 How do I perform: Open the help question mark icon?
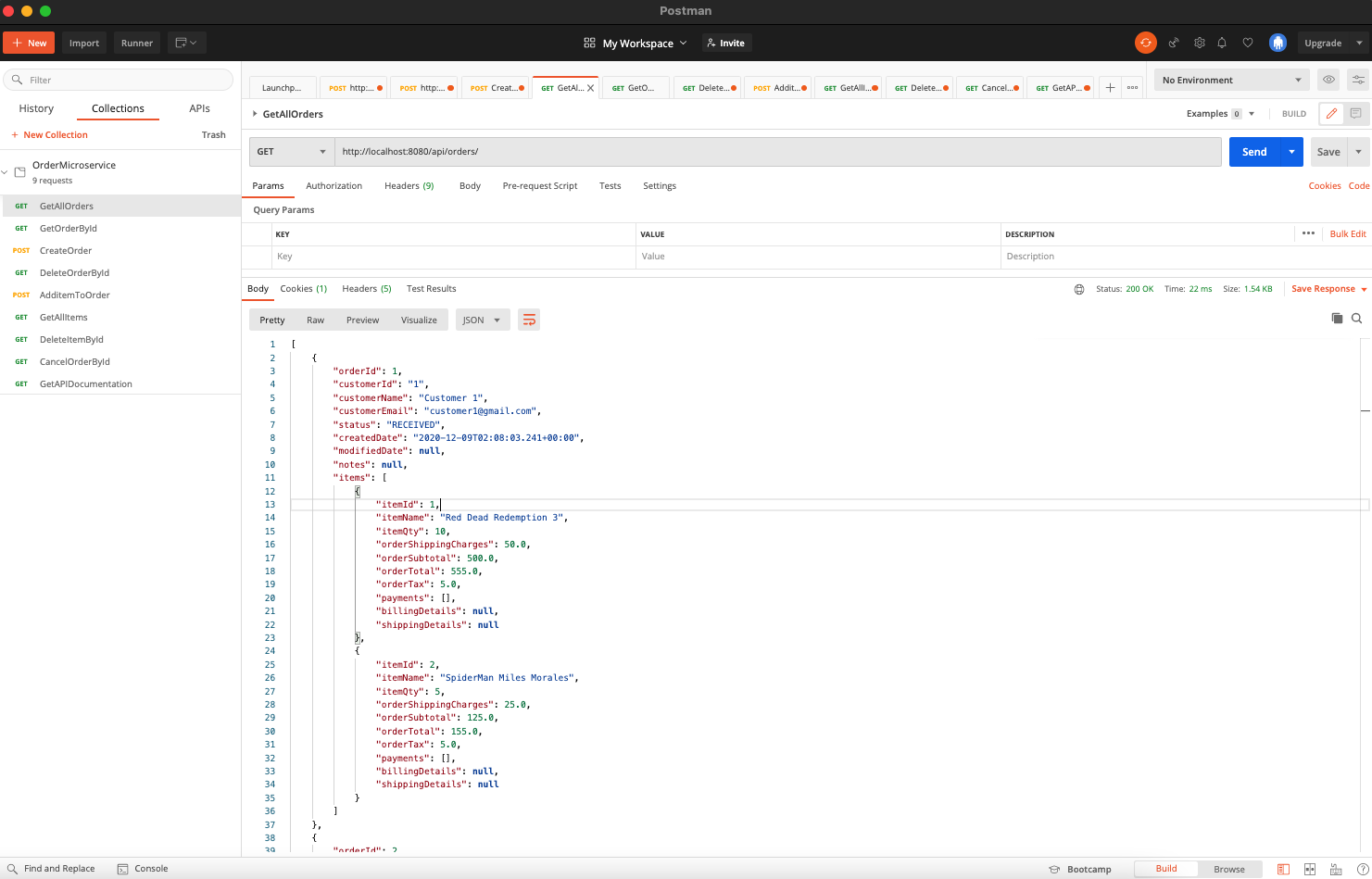pos(1363,869)
